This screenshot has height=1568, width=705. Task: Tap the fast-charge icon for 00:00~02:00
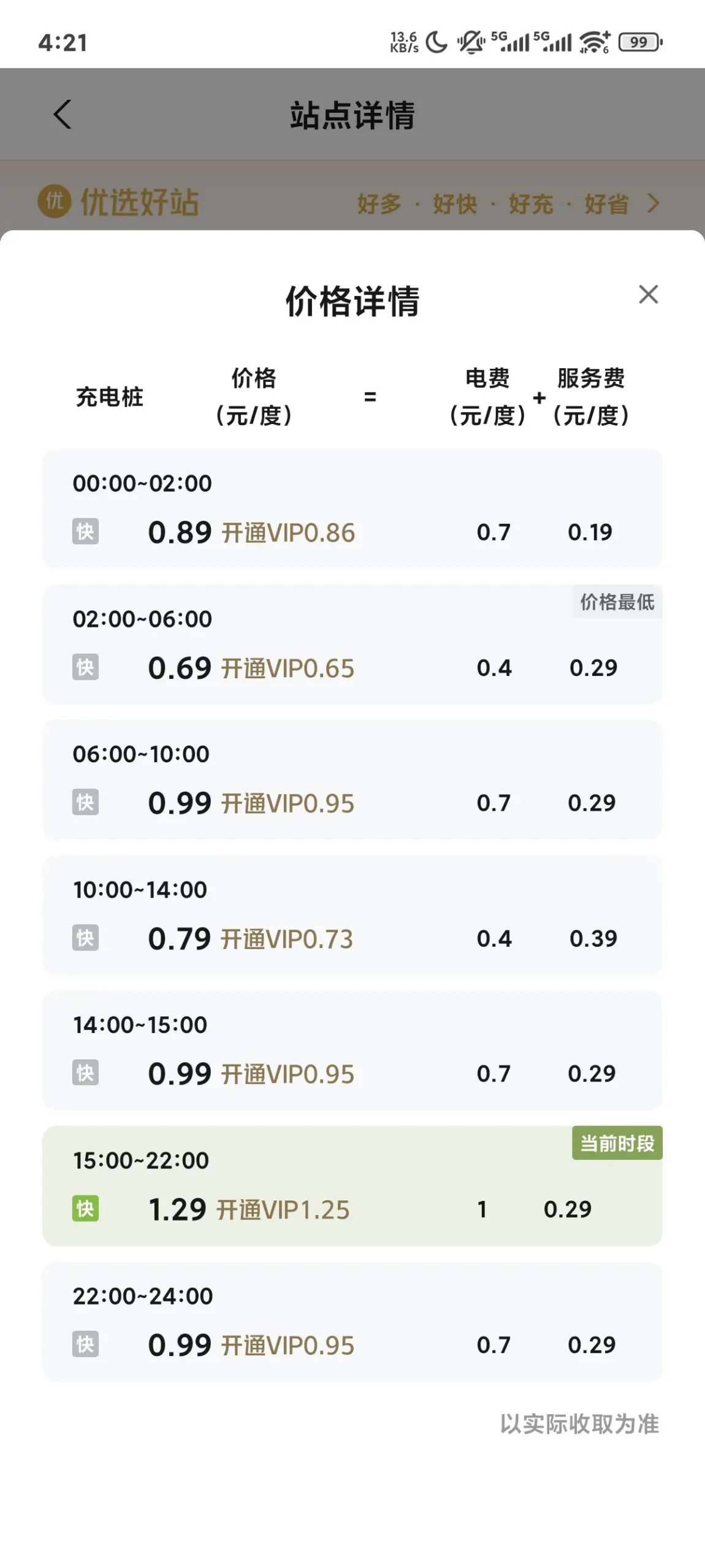pyautogui.click(x=85, y=531)
